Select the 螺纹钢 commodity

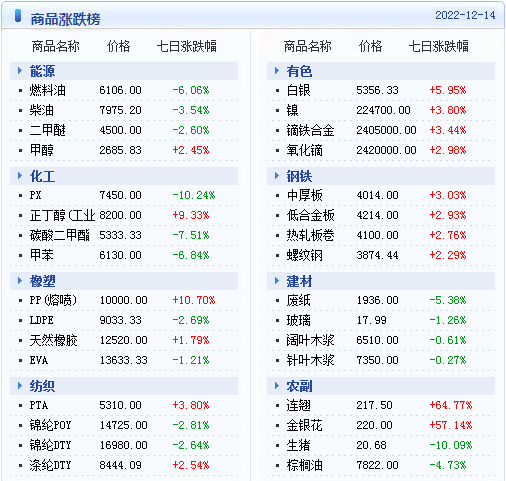(305, 255)
